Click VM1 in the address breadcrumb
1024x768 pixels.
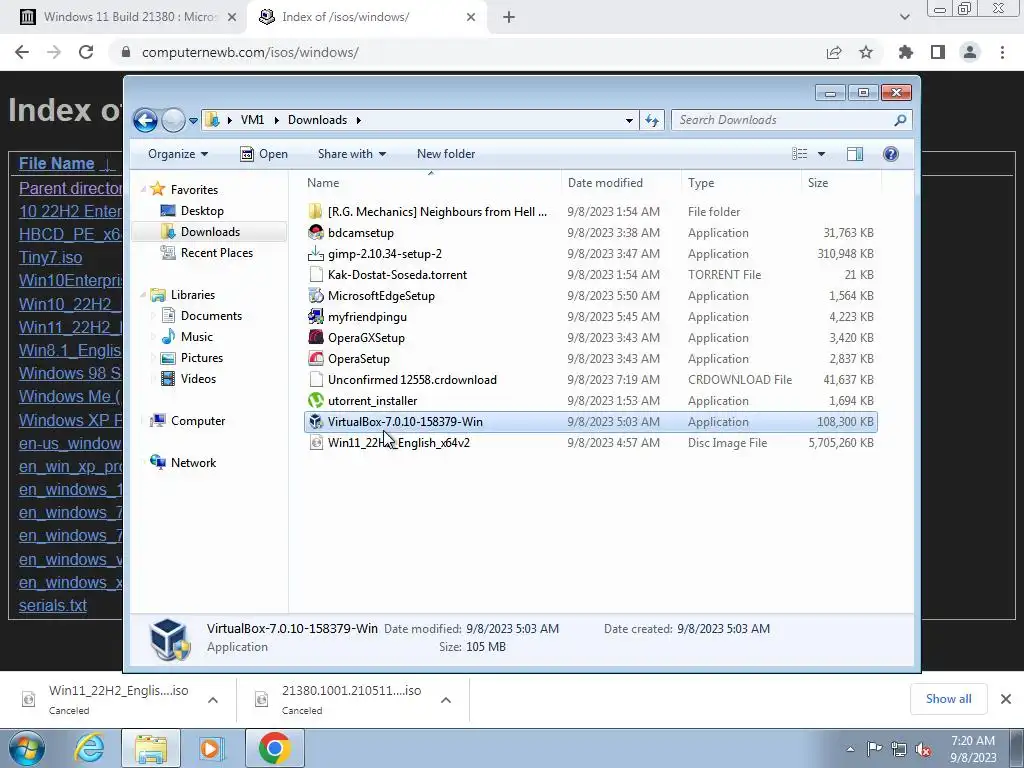(252, 120)
